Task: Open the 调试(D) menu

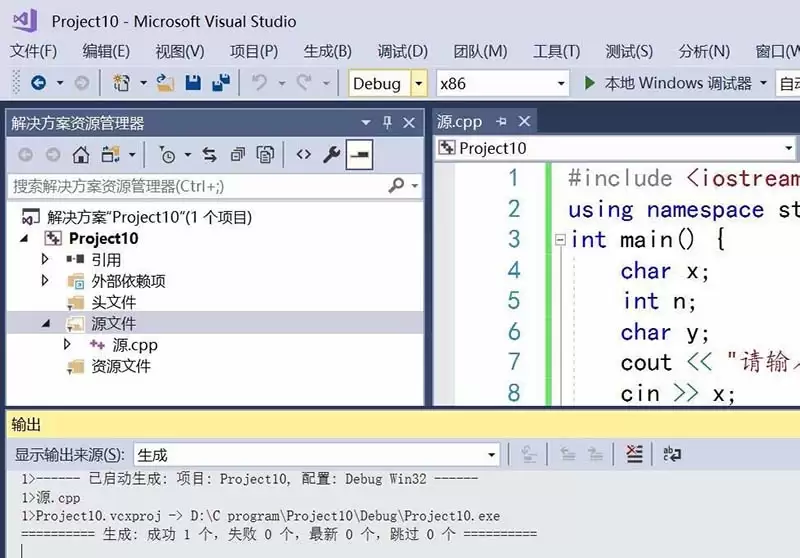Action: click(402, 51)
